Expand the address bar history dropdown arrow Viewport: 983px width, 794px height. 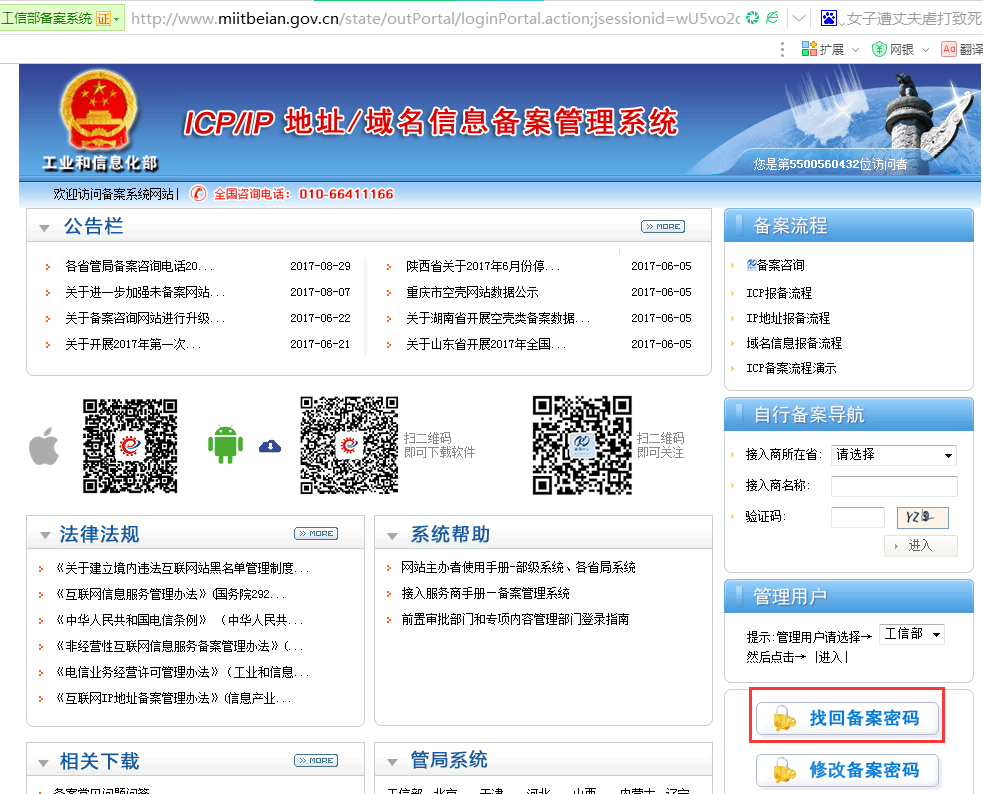799,18
